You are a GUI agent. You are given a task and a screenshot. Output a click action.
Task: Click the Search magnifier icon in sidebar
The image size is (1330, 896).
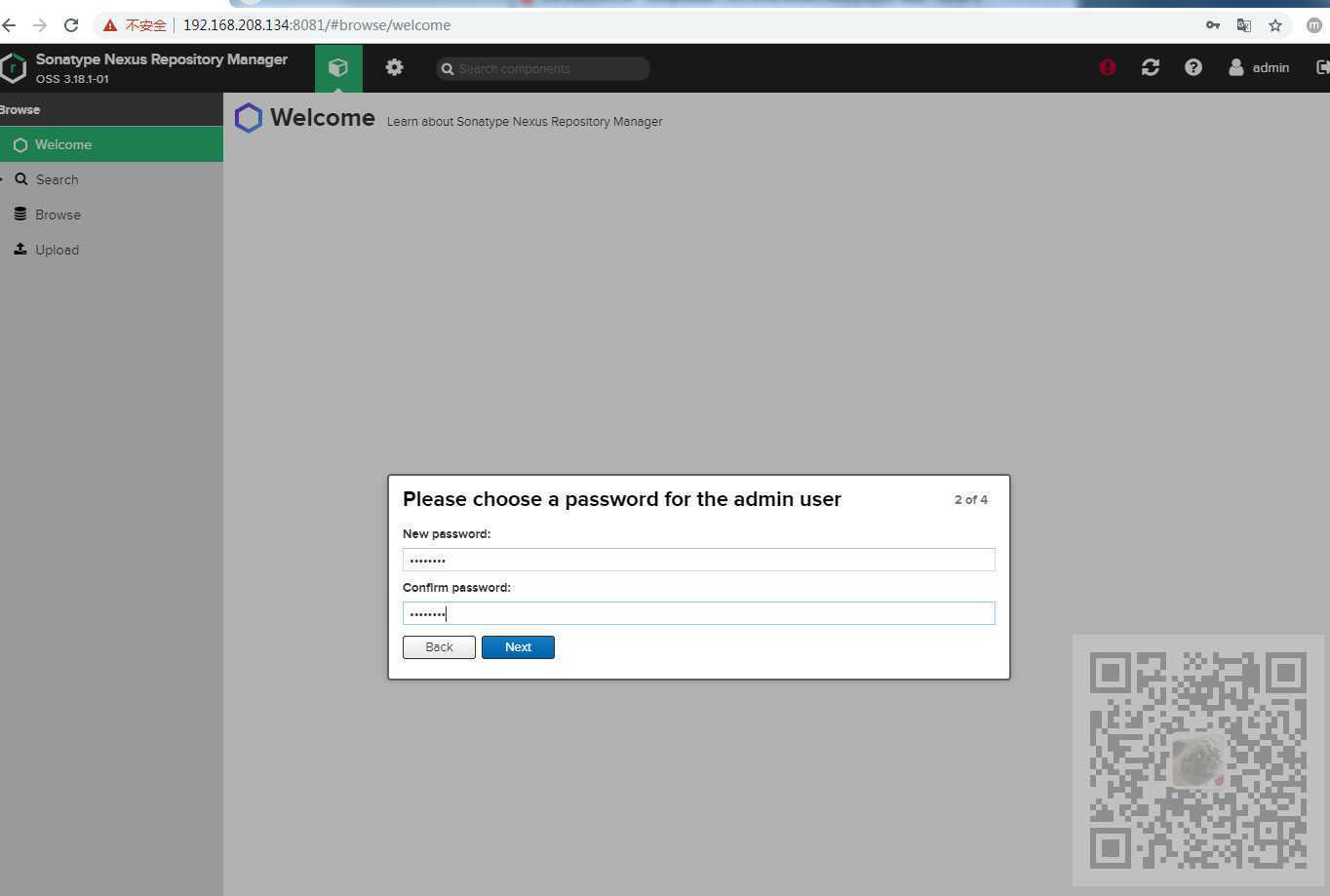20,179
